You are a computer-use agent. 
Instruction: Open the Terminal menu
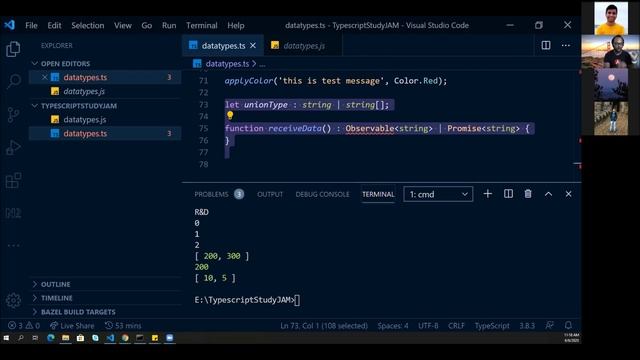point(202,25)
